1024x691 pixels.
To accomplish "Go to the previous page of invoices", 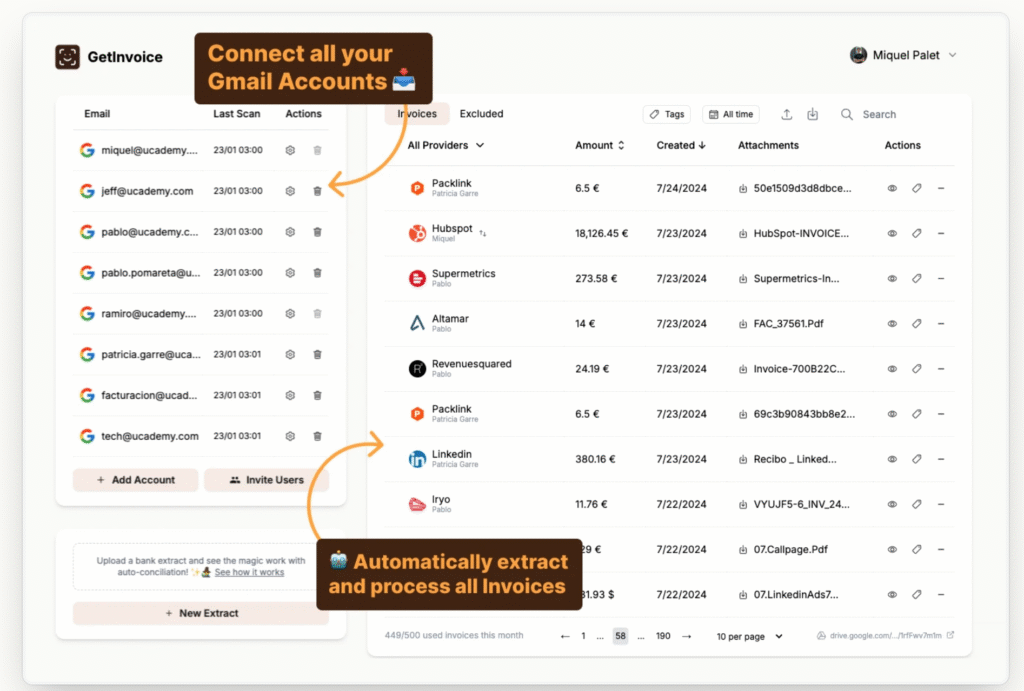I will click(x=565, y=636).
